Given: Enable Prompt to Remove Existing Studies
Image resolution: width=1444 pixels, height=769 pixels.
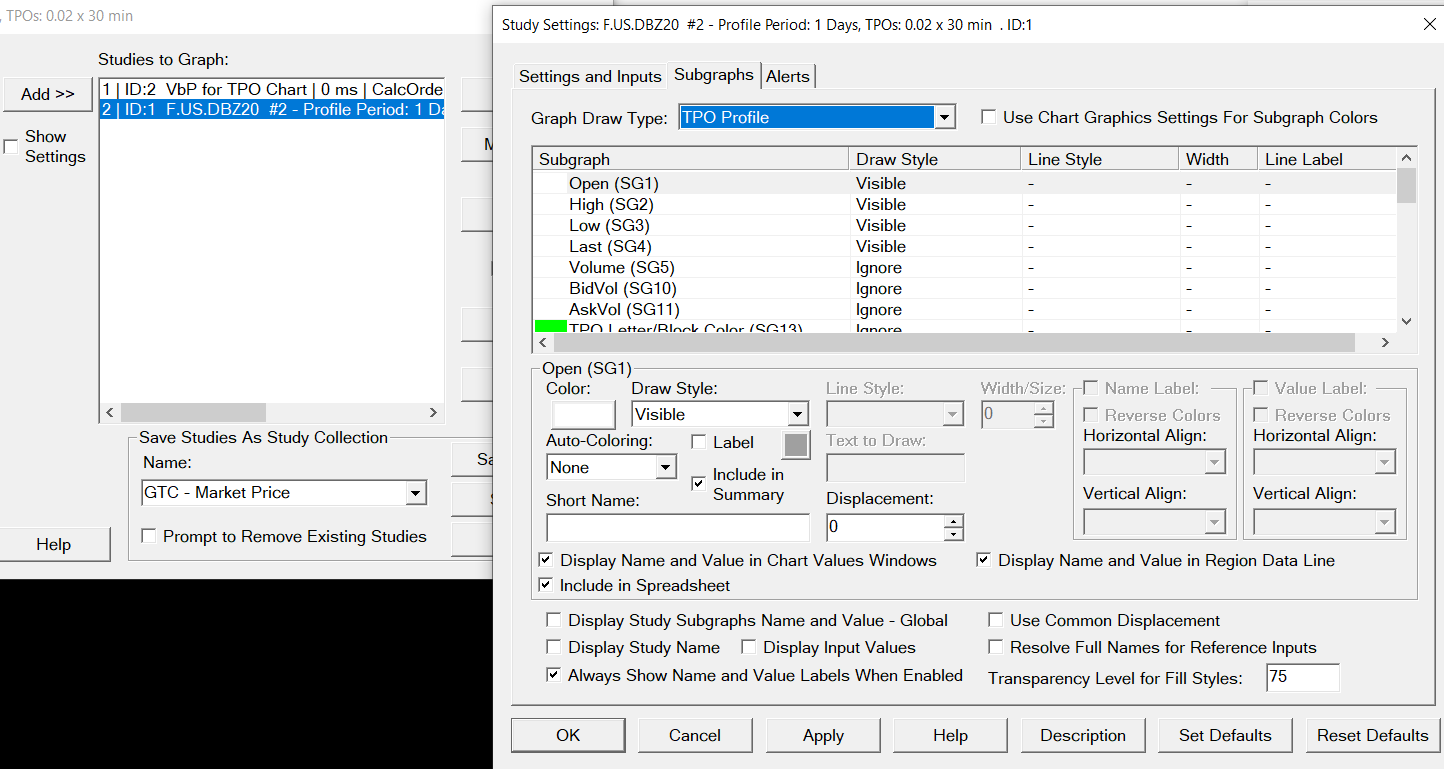Looking at the screenshot, I should 149,536.
